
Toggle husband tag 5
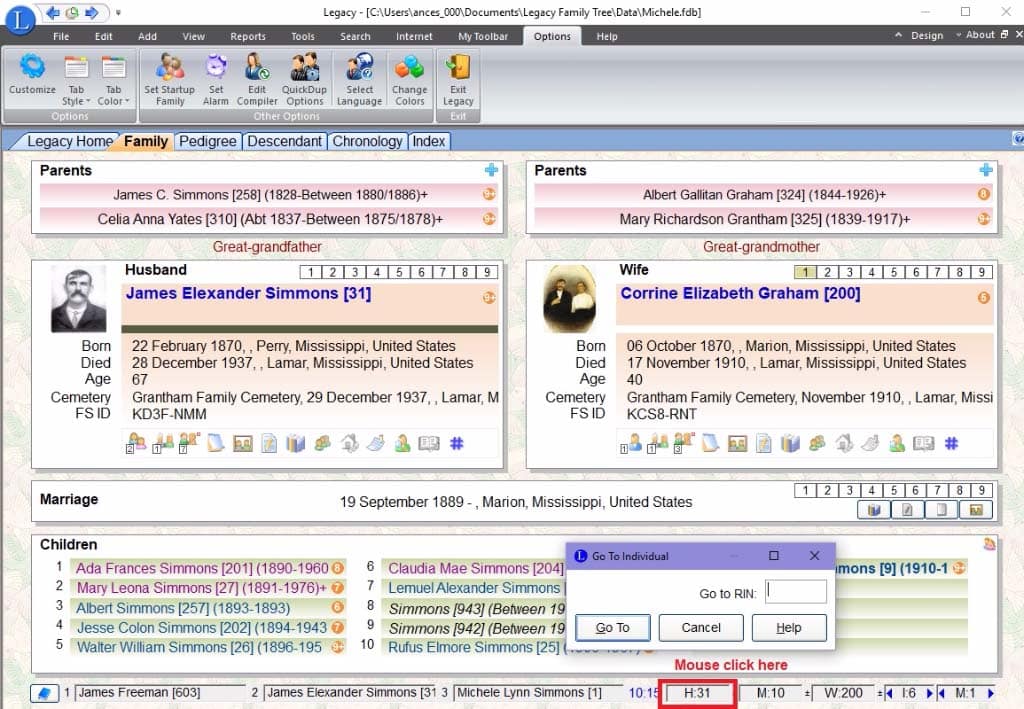[399, 272]
